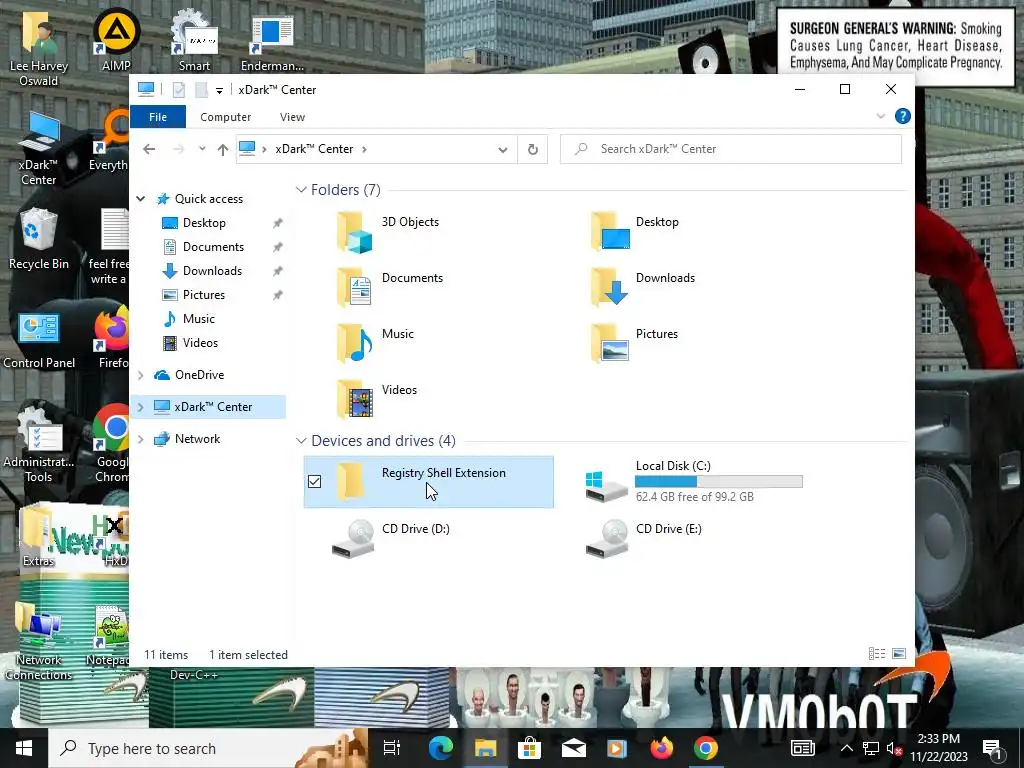Screen dimensions: 1024x768
Task: Click the Registry Shell Extension folder icon
Action: point(353,482)
